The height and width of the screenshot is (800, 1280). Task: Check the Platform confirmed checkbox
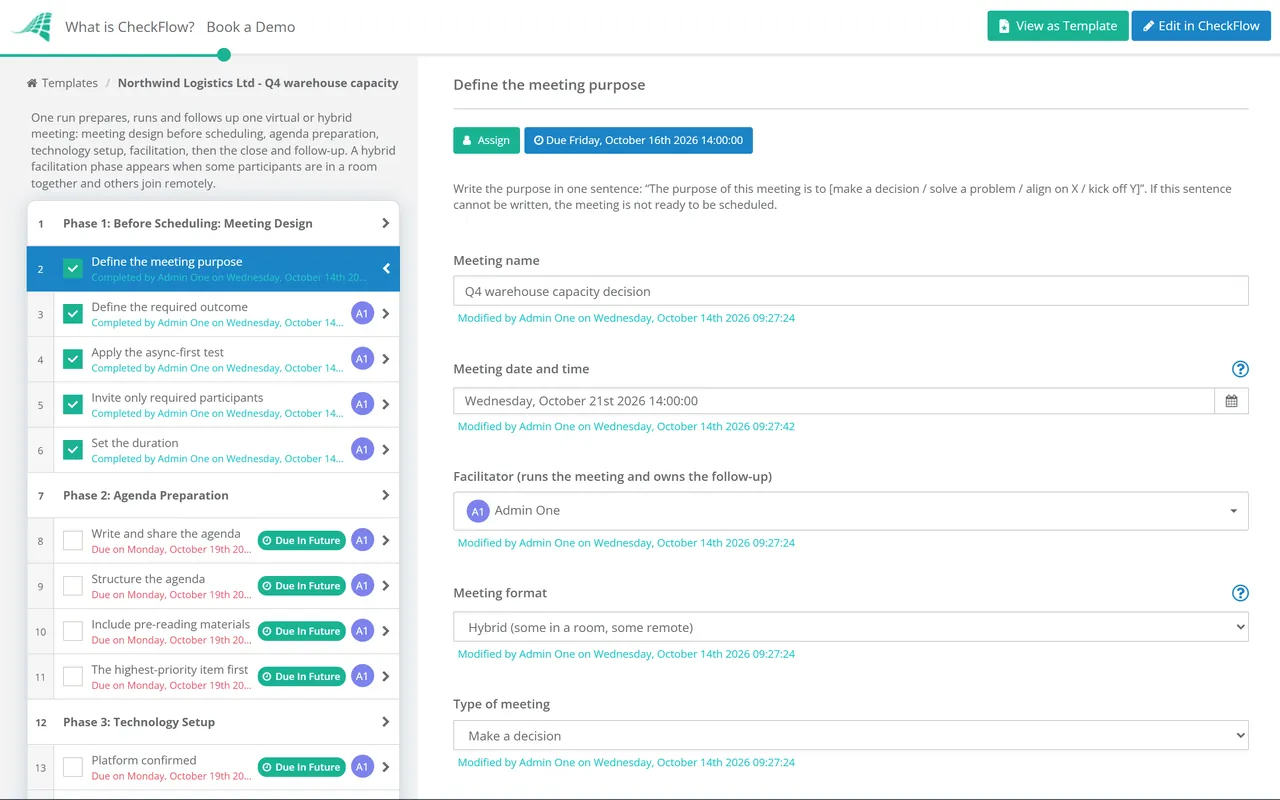point(73,767)
